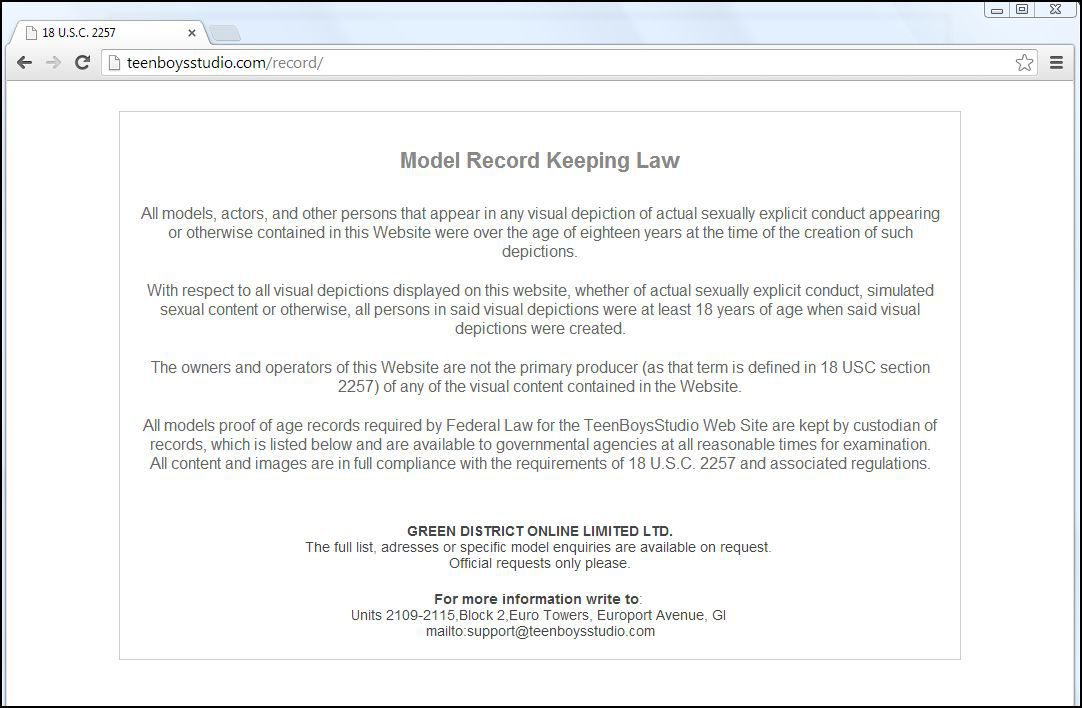The width and height of the screenshot is (1082, 708).
Task: Click the Model Record Keeping Law heading
Action: [540, 160]
